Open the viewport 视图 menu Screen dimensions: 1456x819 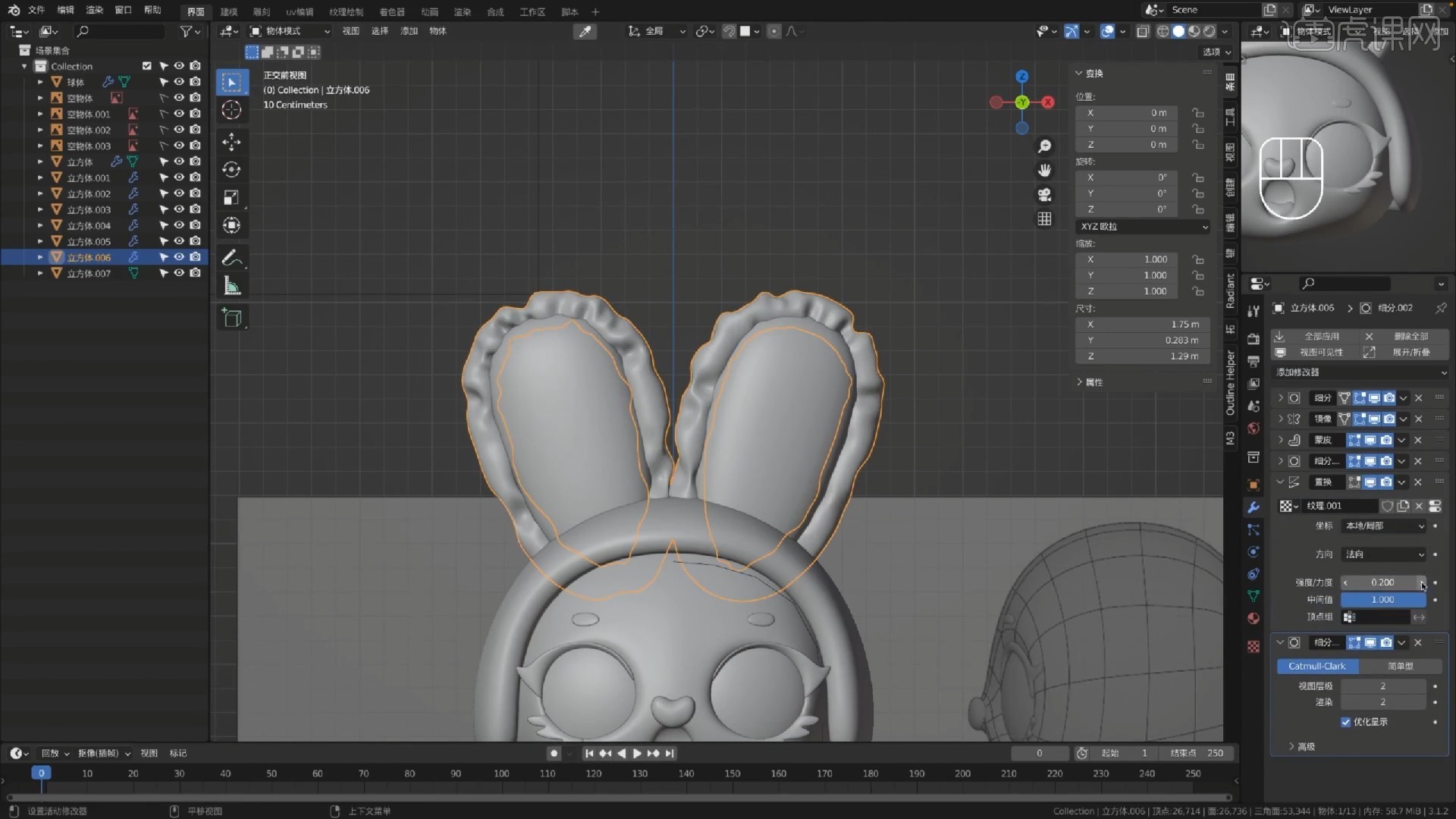[x=350, y=31]
